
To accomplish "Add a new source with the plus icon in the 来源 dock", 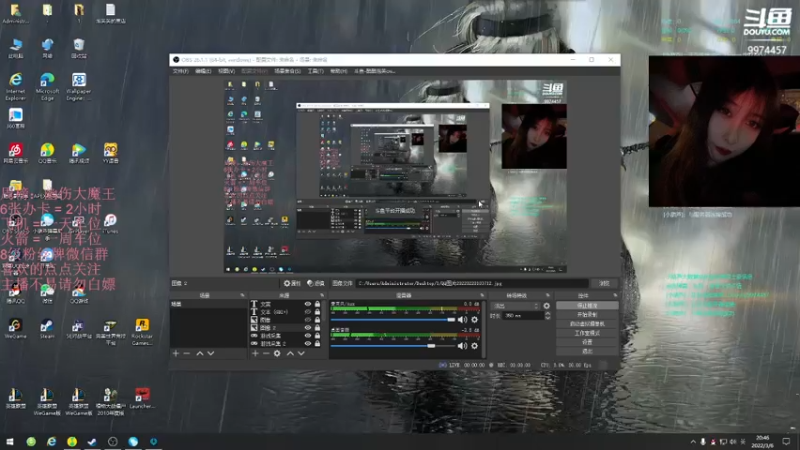I will coord(255,353).
